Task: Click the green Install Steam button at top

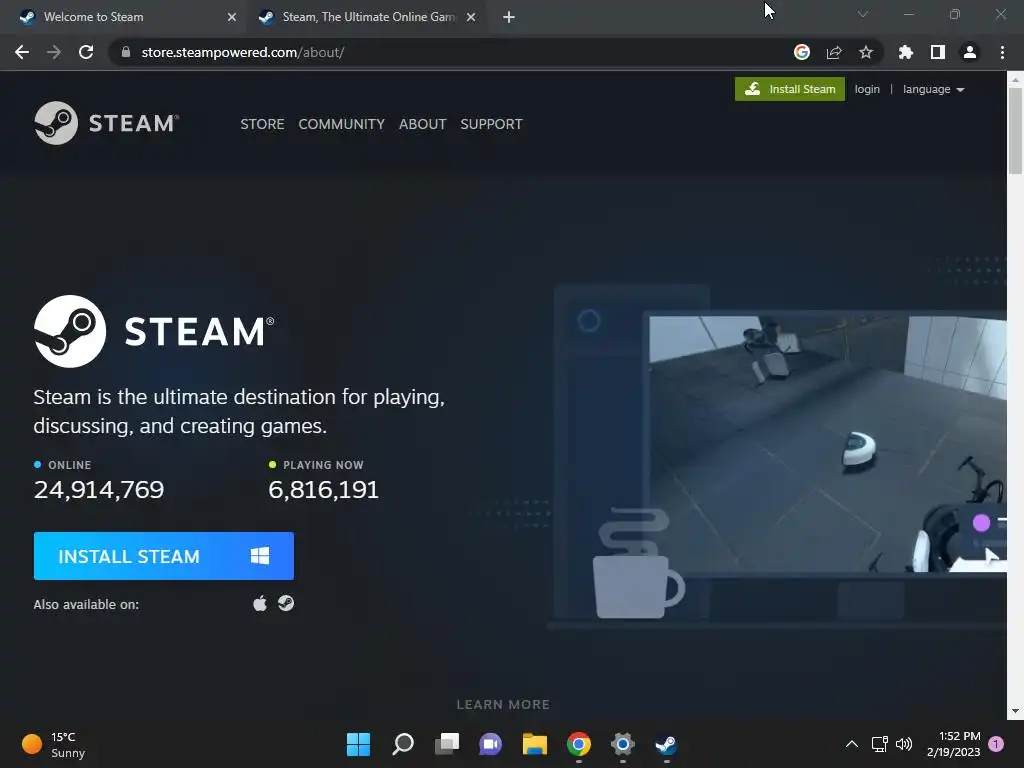Action: click(790, 89)
